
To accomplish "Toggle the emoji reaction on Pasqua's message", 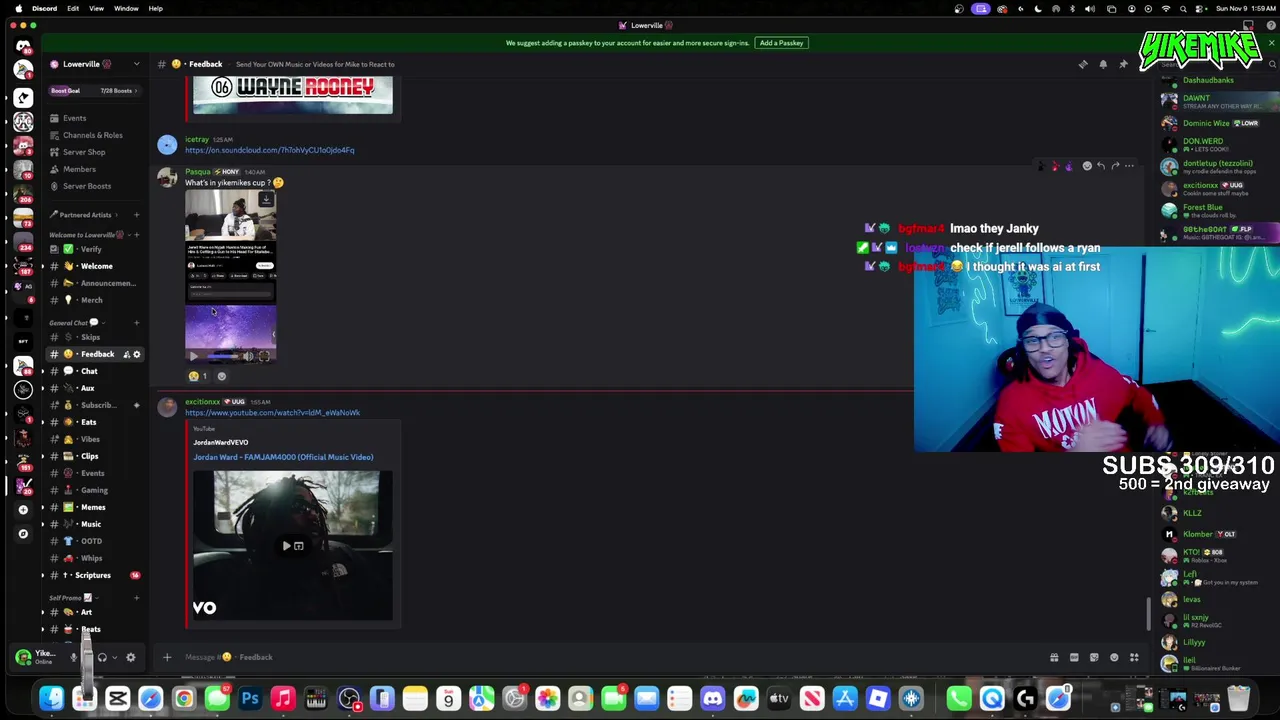I will pyautogui.click(x=198, y=376).
